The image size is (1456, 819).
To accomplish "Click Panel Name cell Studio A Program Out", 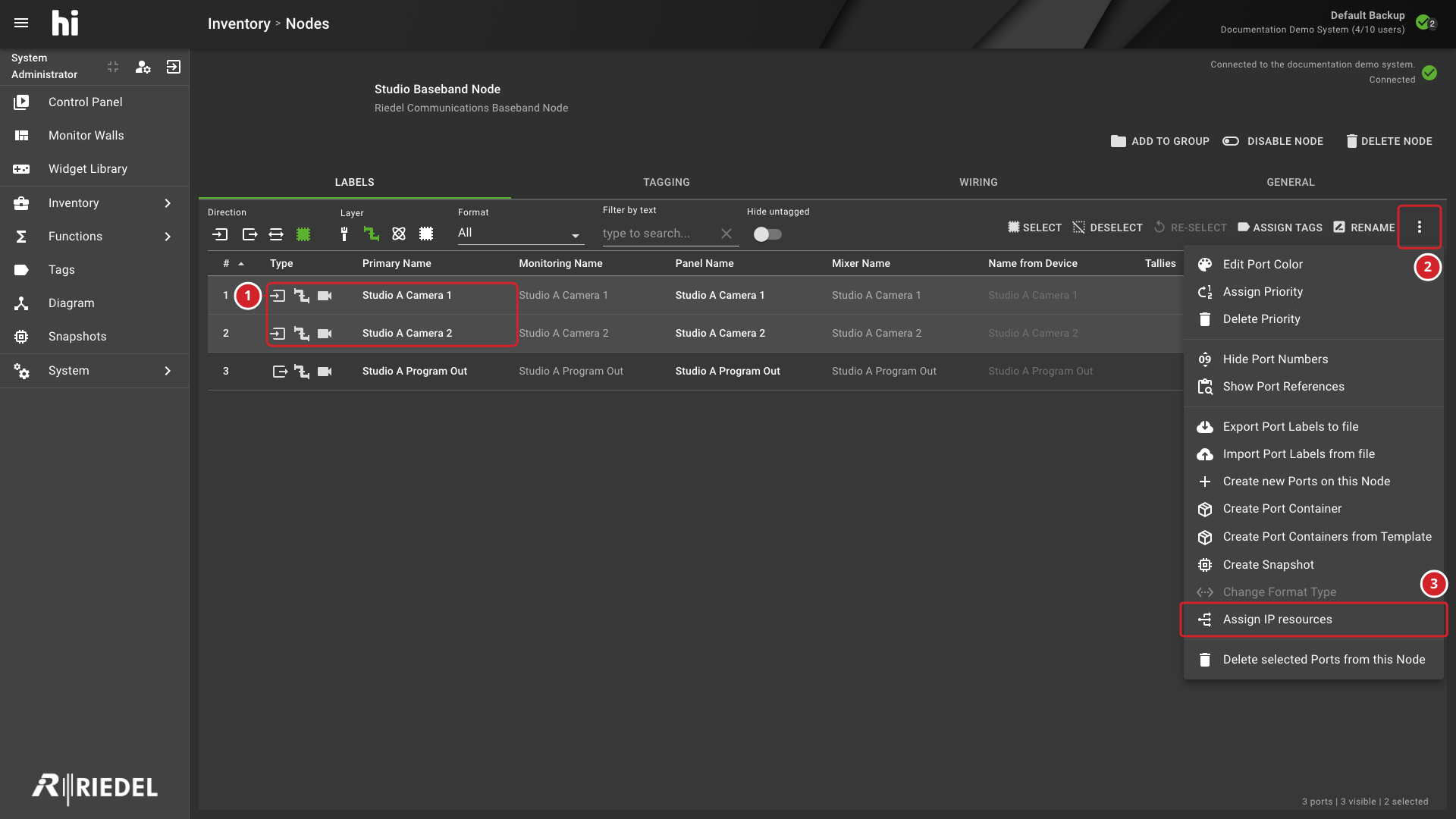I will pos(727,372).
